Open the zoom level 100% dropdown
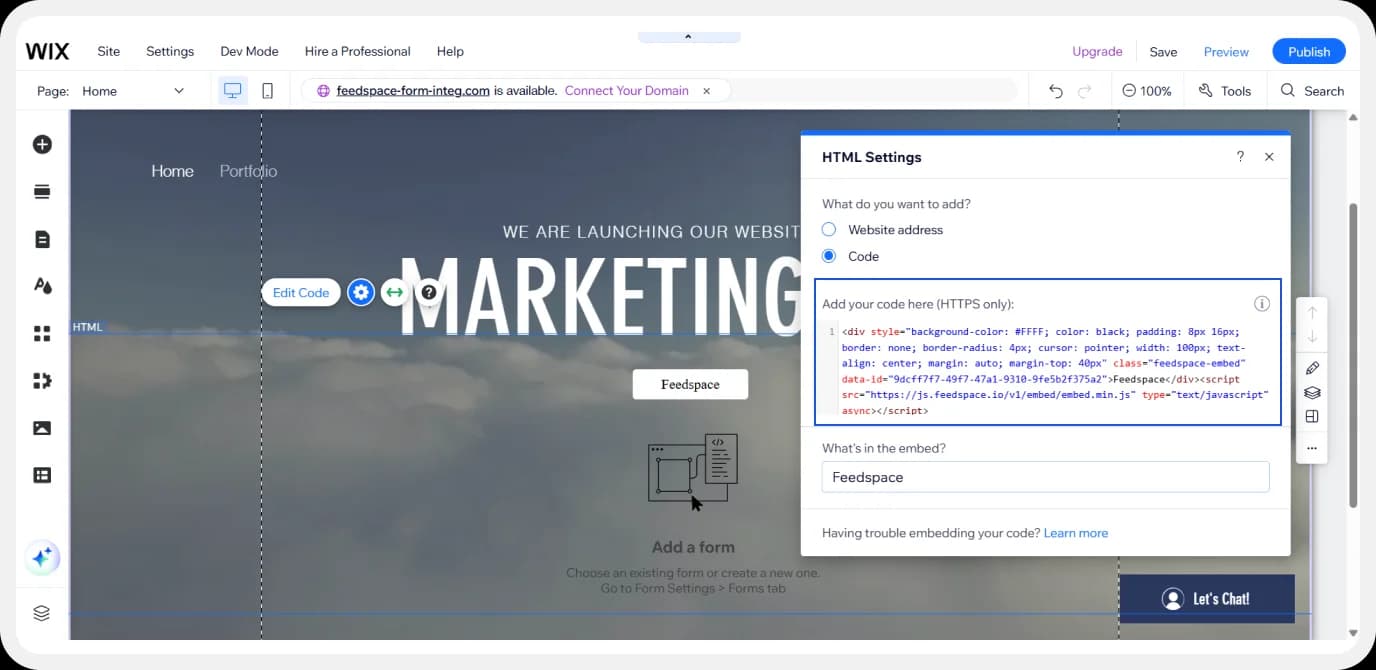1376x670 pixels. [1147, 90]
